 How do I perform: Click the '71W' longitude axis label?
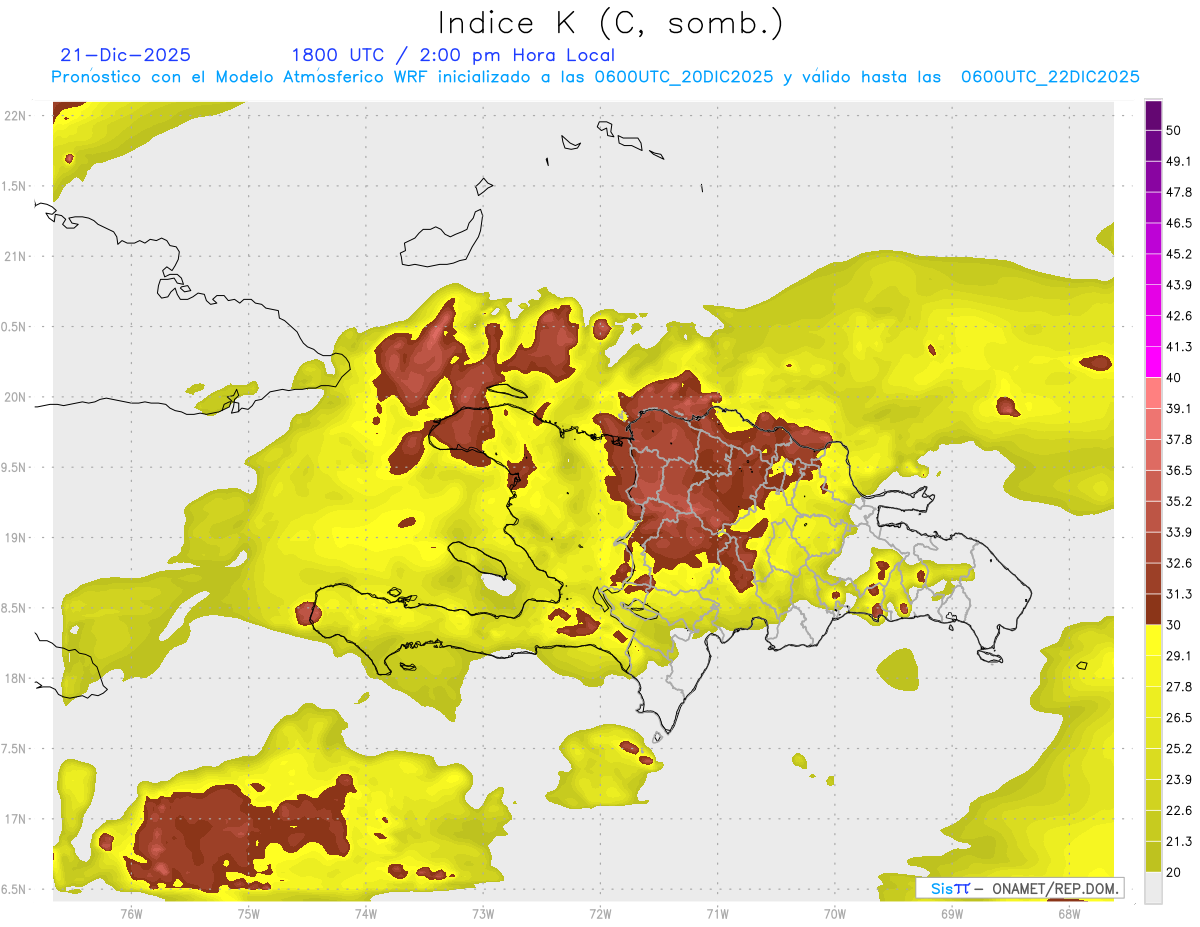717,913
